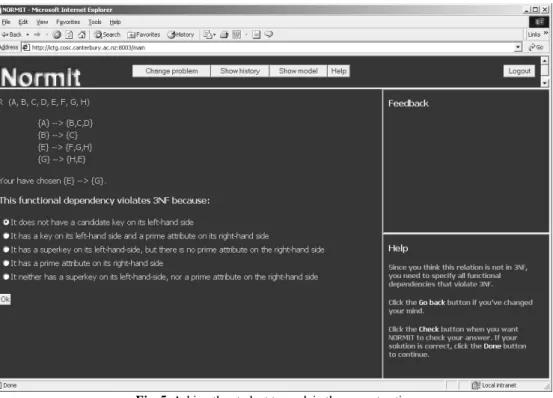Select 'neither has a superkey' option
Screen dimensions: 553x398
pos(6,277)
